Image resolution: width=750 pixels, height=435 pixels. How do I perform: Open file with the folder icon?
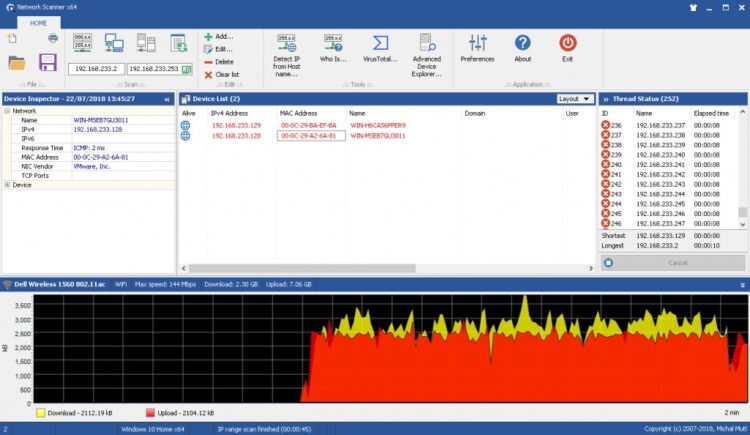17,63
